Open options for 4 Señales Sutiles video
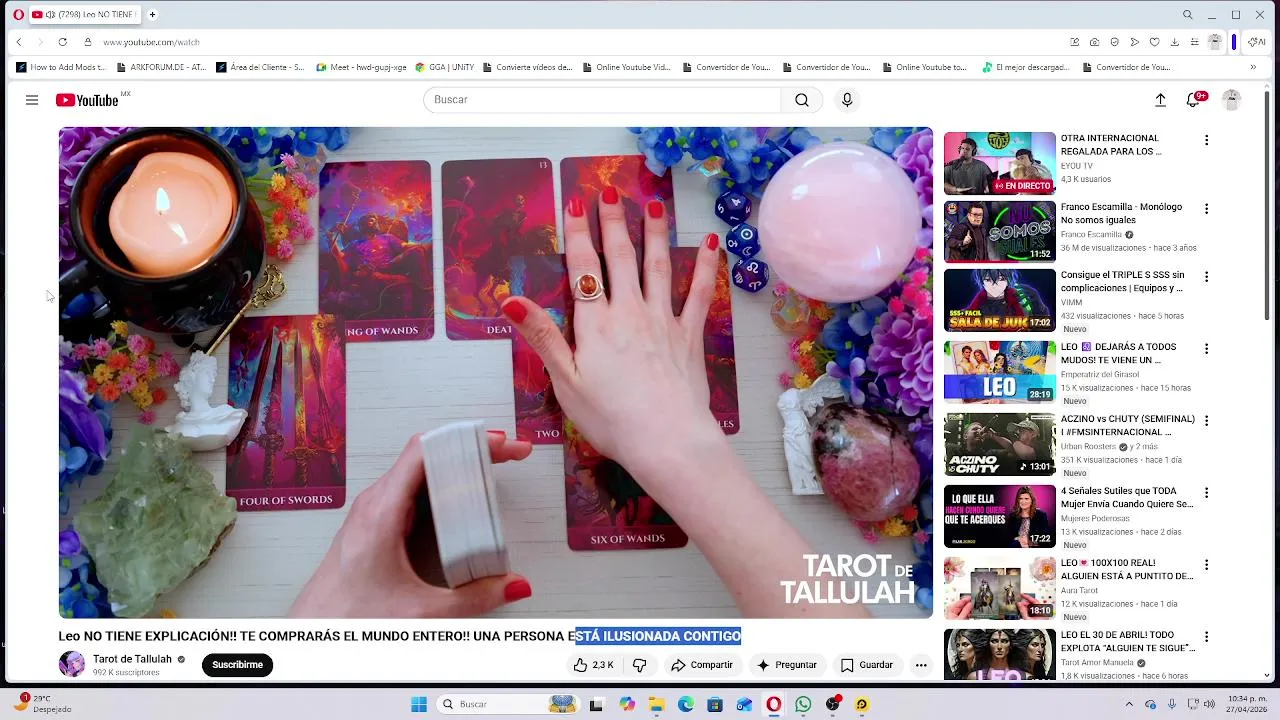 [x=1206, y=493]
